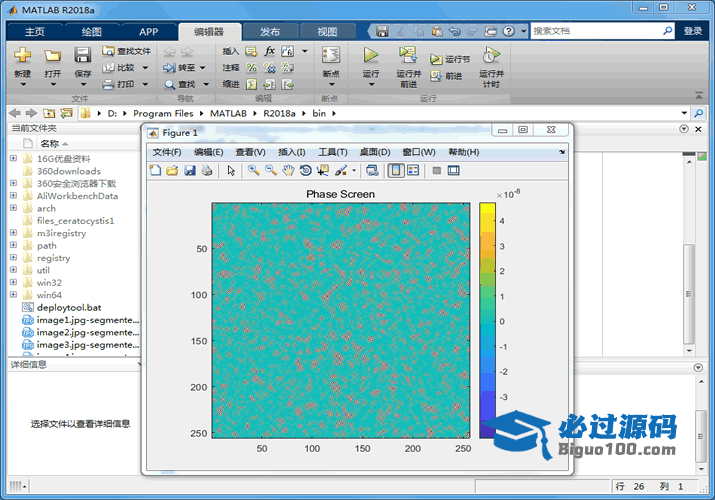Click the 名称 column header
This screenshot has height=500, width=715.
pos(50,144)
